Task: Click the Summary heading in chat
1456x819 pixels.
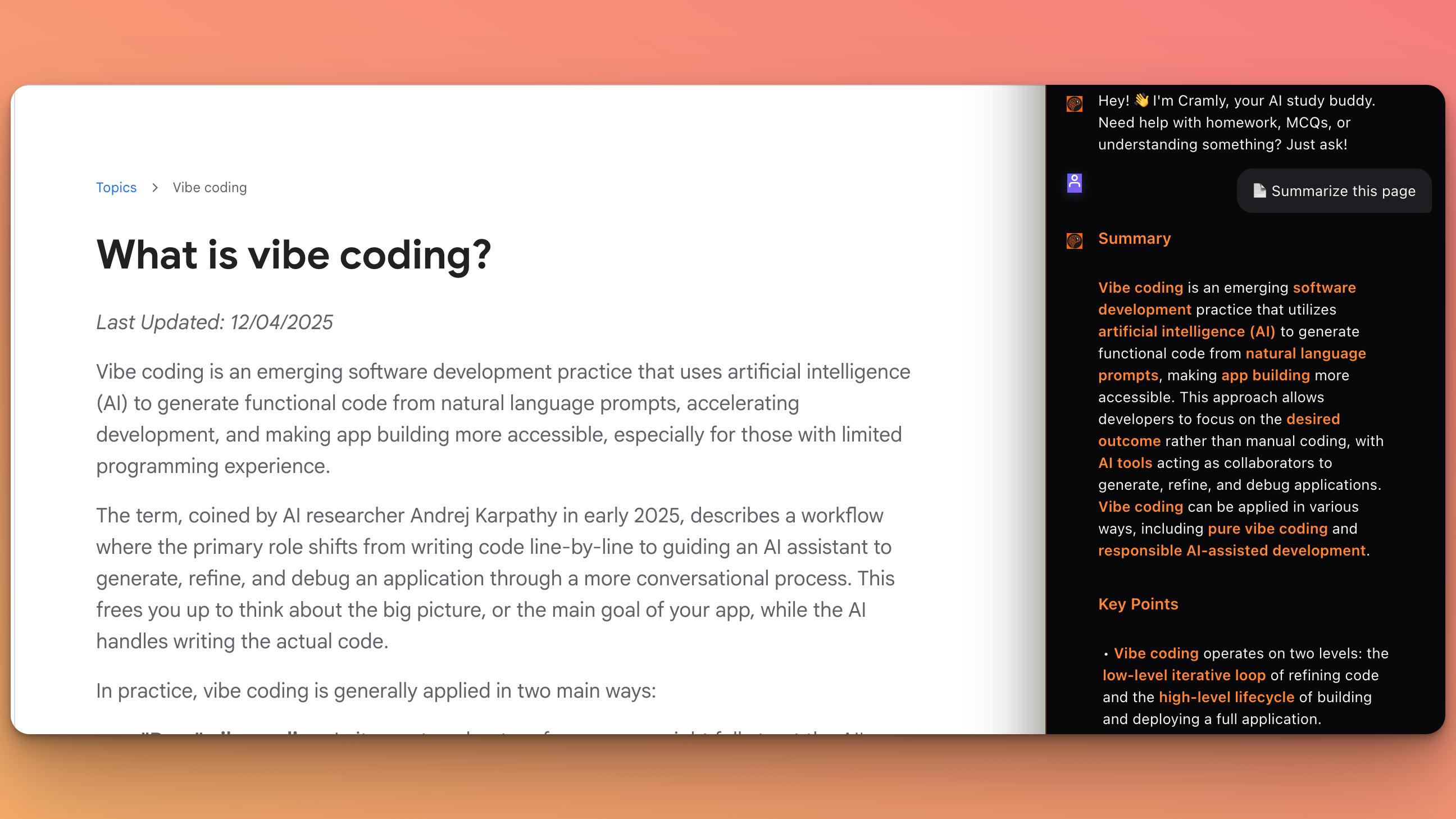Action: (x=1134, y=239)
